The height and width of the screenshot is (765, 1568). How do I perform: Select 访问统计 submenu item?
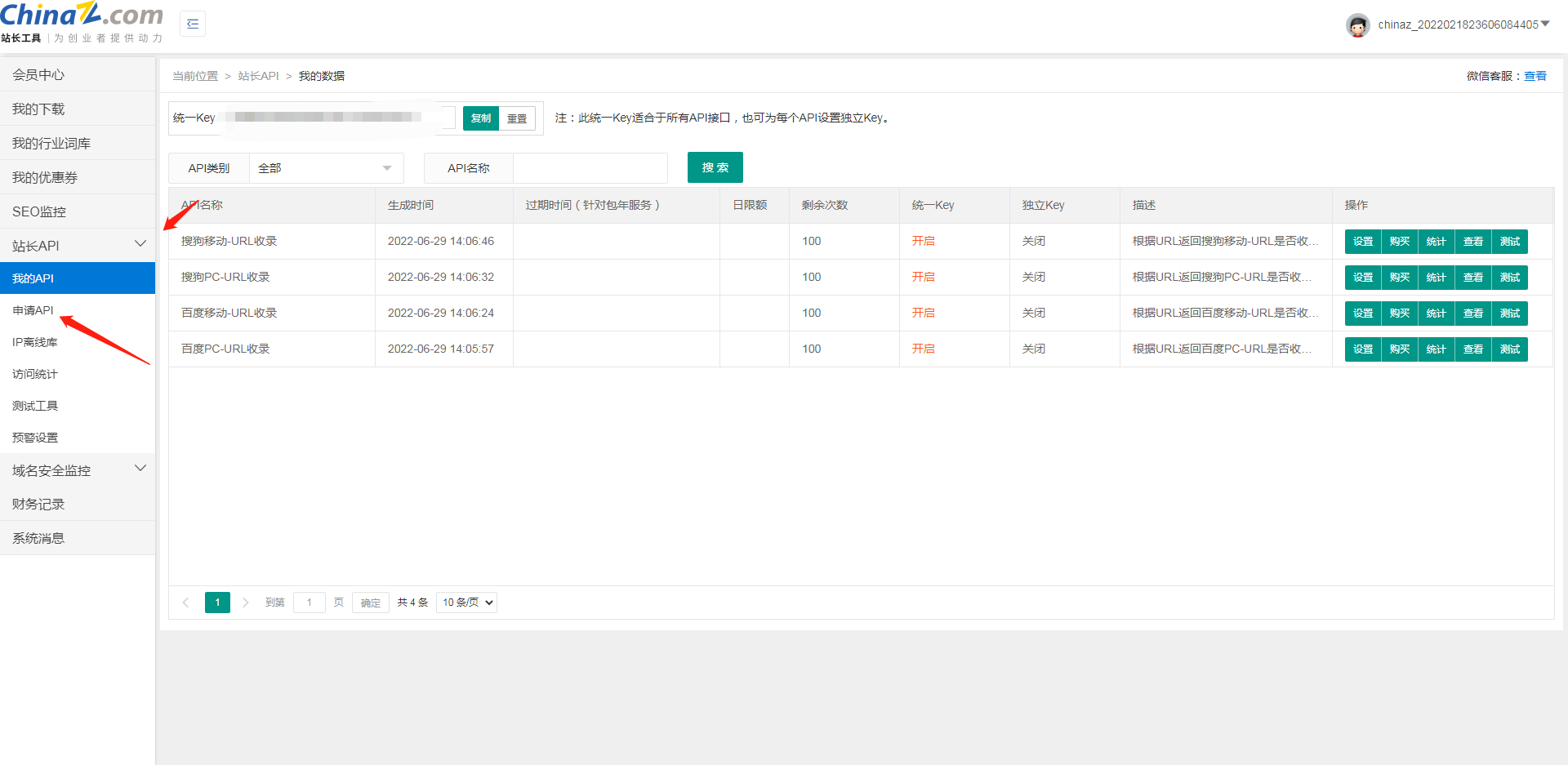tap(78, 374)
